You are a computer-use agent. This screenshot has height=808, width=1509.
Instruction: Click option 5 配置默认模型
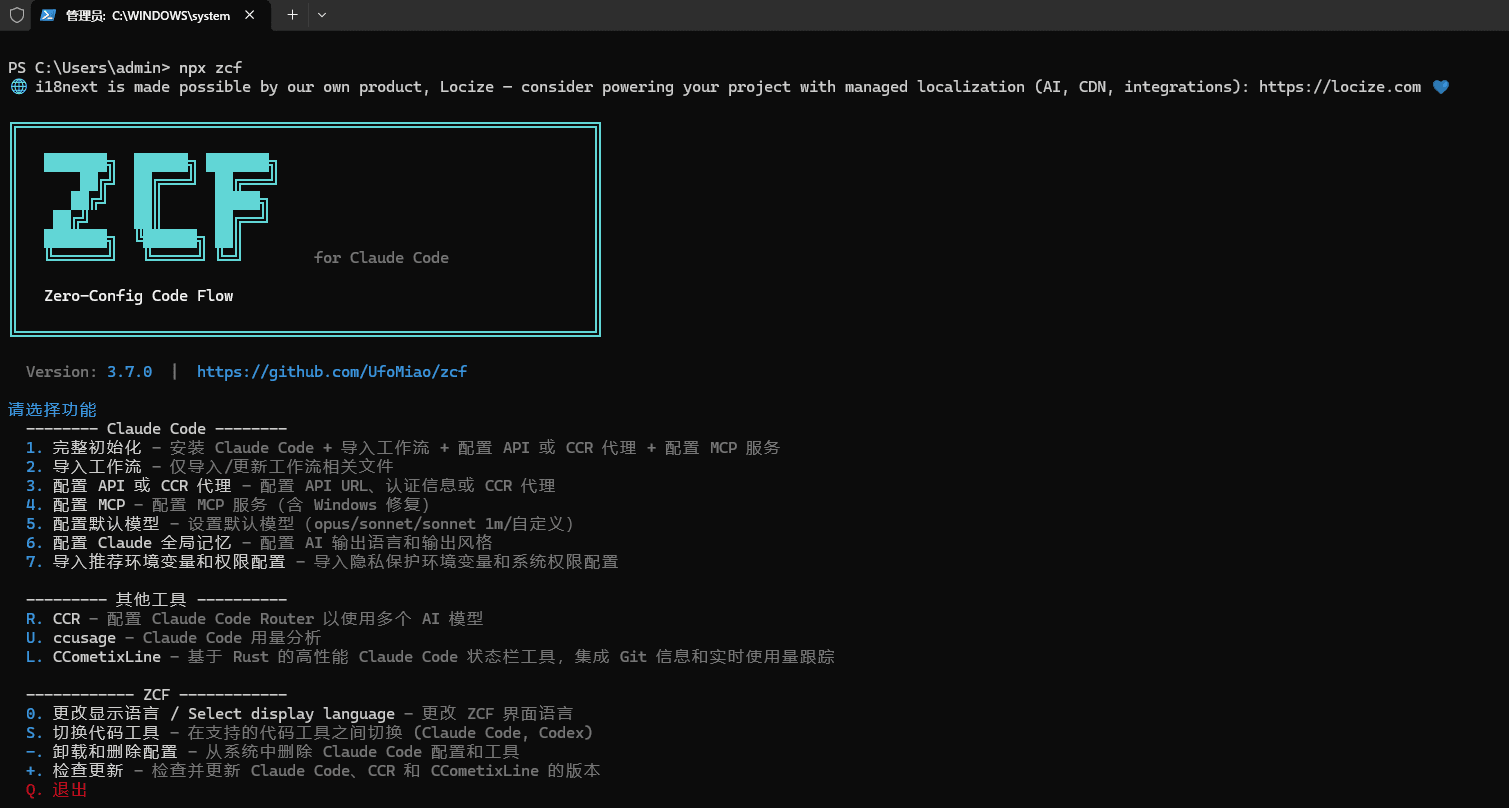tap(301, 524)
